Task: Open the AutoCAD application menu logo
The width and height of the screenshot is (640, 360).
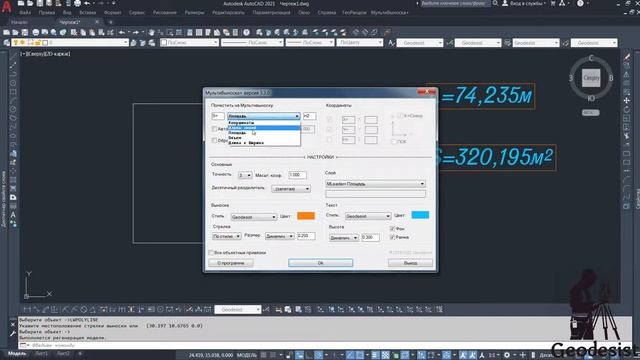Action: click(x=6, y=7)
